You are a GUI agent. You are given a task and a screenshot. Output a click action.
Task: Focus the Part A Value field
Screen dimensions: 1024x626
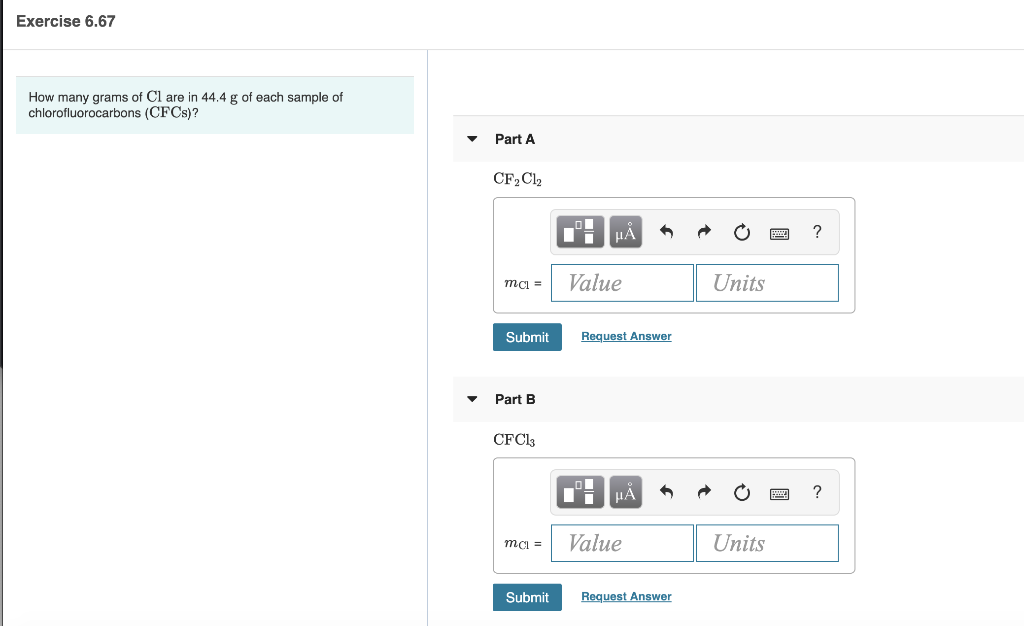pos(622,283)
